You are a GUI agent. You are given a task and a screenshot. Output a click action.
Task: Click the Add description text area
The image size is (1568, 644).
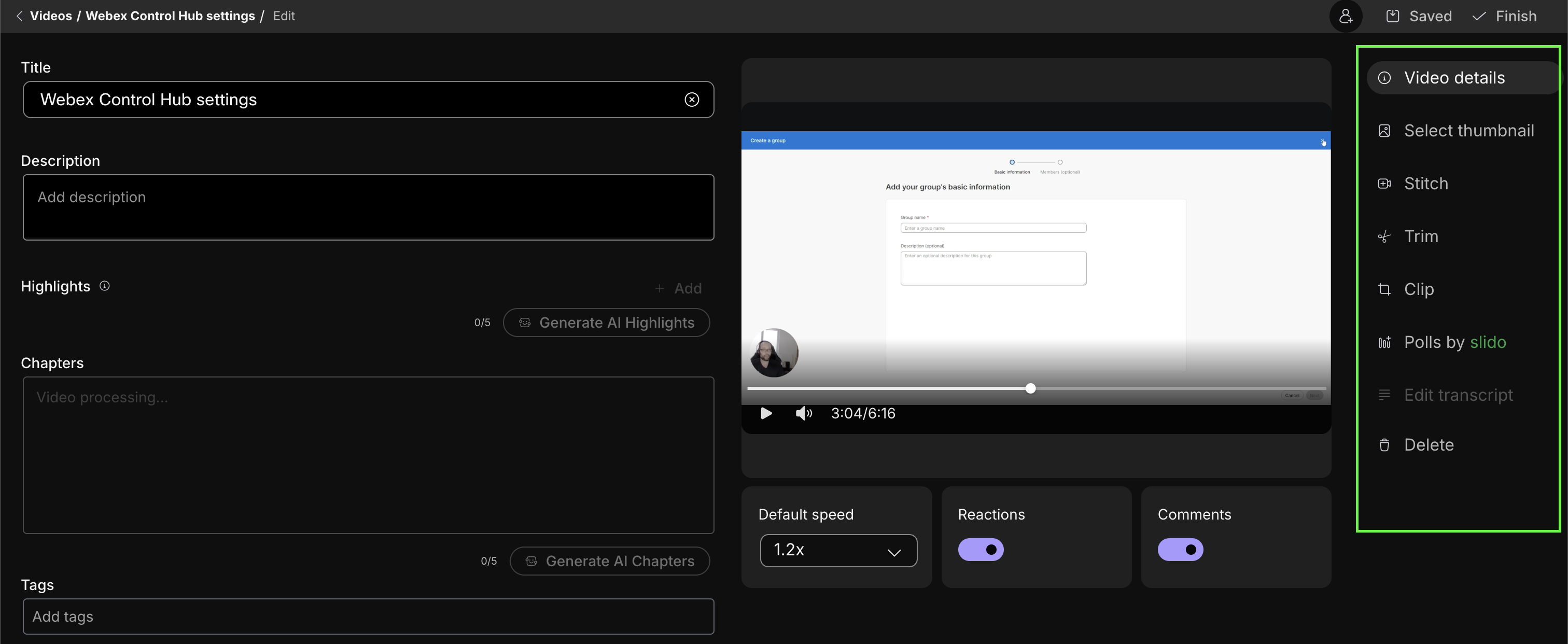pyautogui.click(x=368, y=207)
